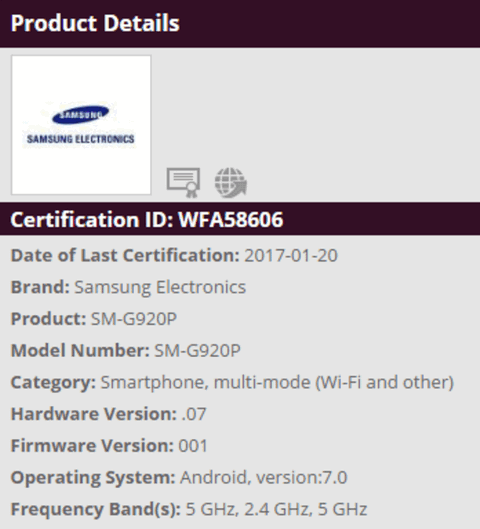
Task: Click Certification ID WFA58606 heading
Action: point(147,219)
